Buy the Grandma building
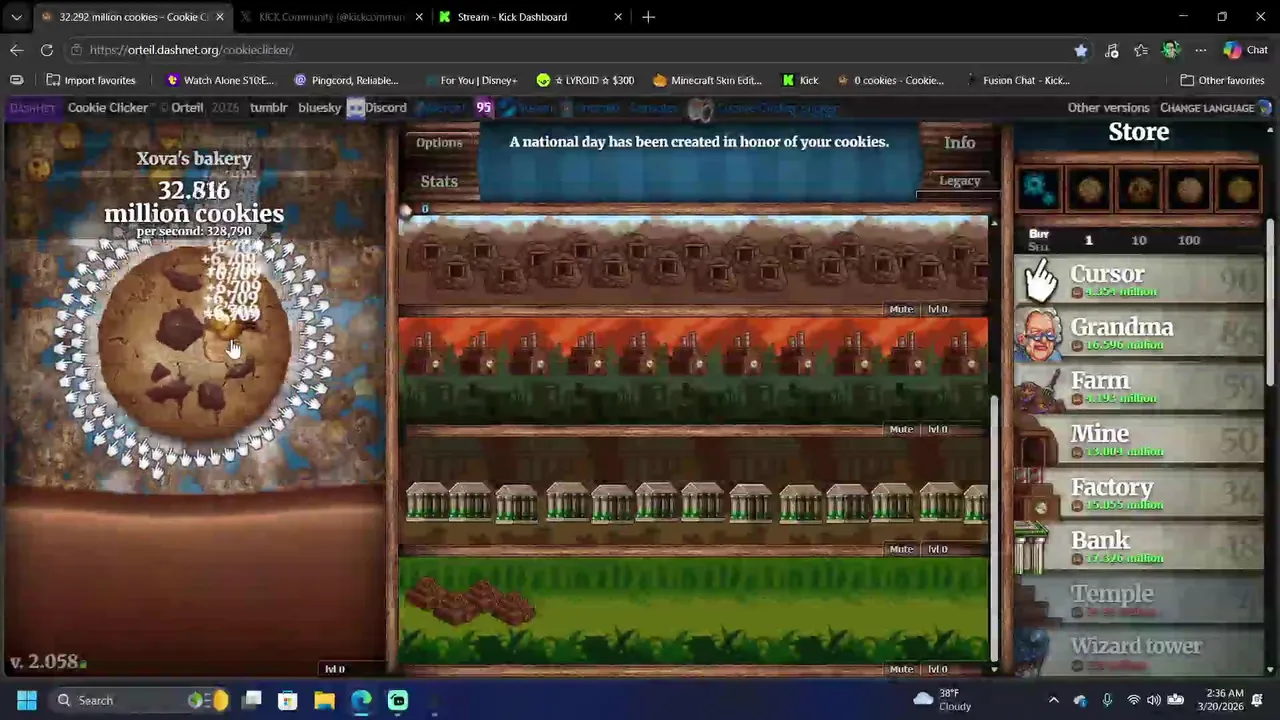This screenshot has height=720, width=1280. click(1139, 334)
